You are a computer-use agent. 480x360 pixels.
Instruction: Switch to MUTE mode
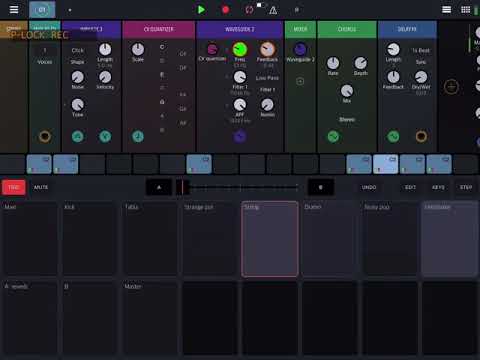tap(41, 187)
